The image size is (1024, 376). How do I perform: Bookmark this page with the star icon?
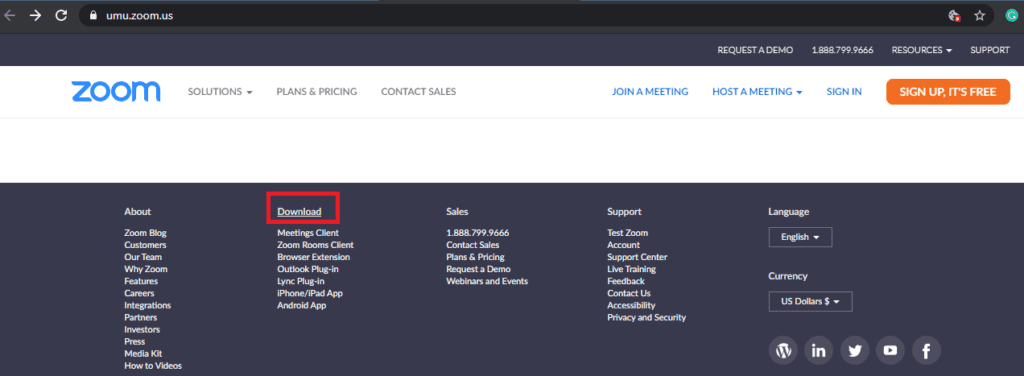pos(980,16)
